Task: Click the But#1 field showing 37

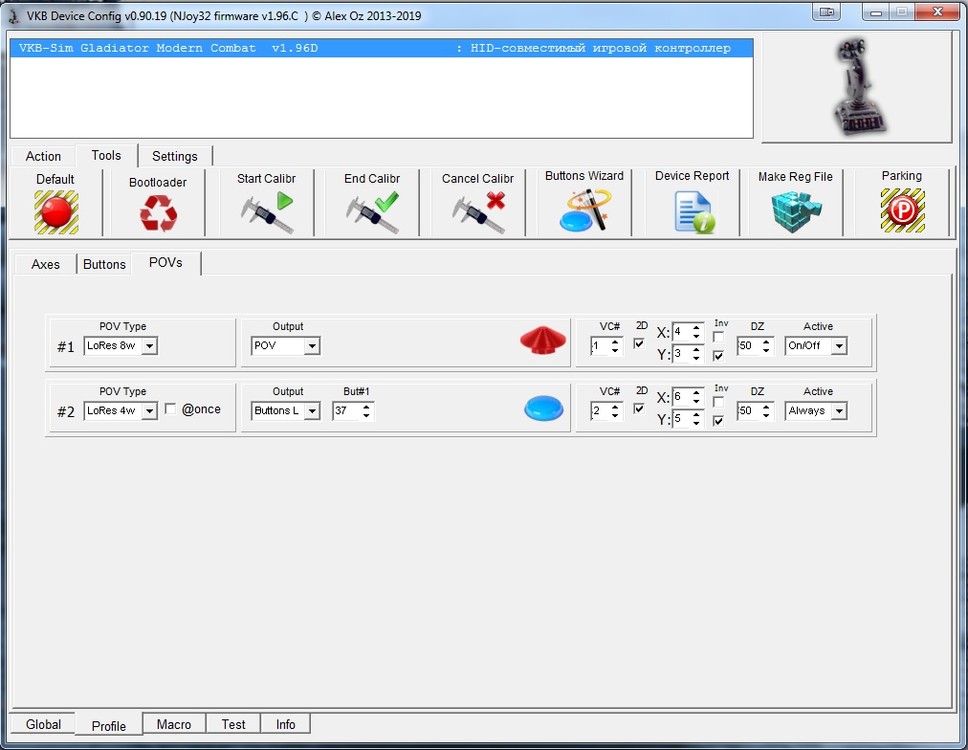Action: 353,411
